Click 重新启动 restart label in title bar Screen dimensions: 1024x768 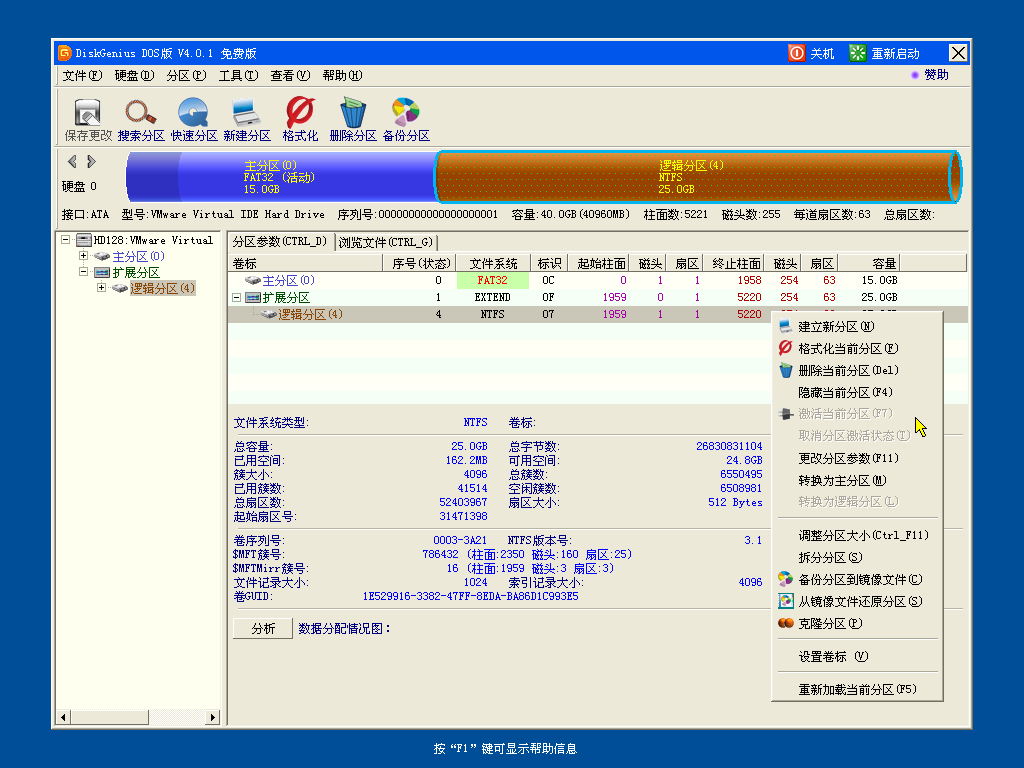(895, 54)
